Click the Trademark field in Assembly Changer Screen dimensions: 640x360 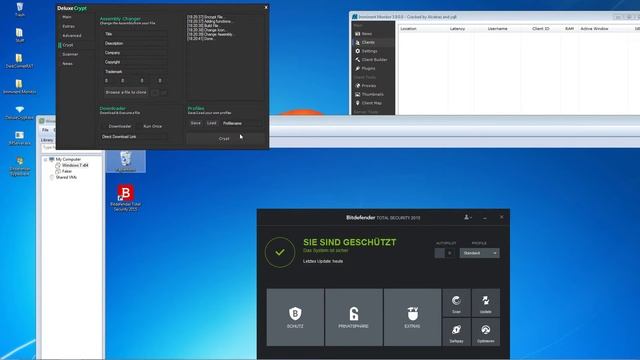(x=136, y=71)
